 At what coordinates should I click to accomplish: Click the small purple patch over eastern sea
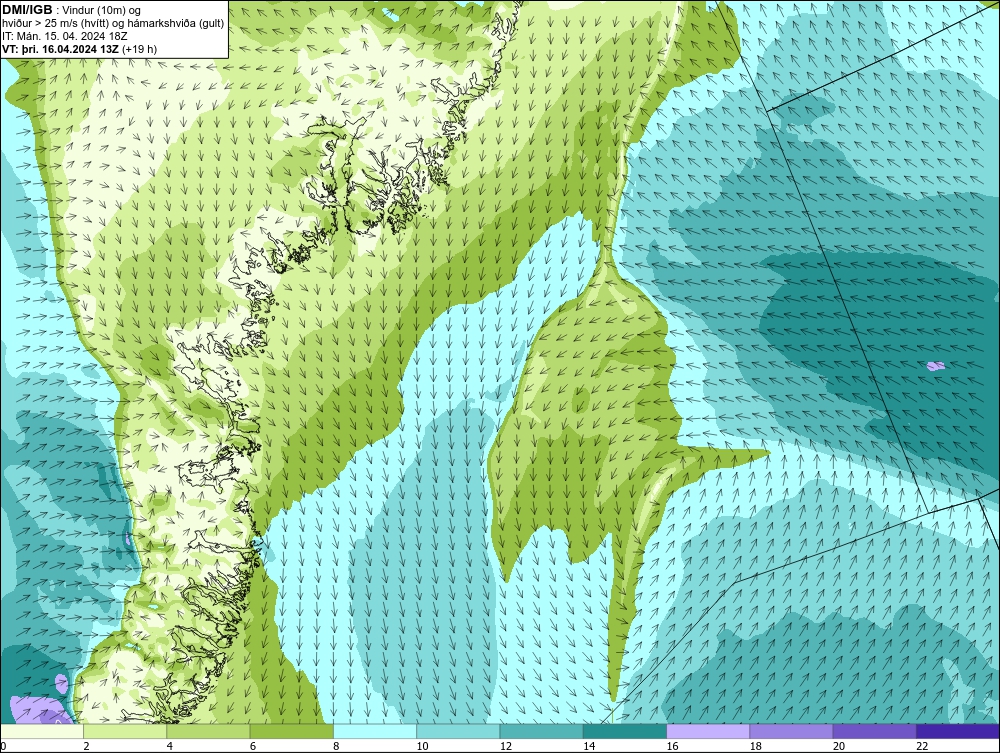point(936,366)
